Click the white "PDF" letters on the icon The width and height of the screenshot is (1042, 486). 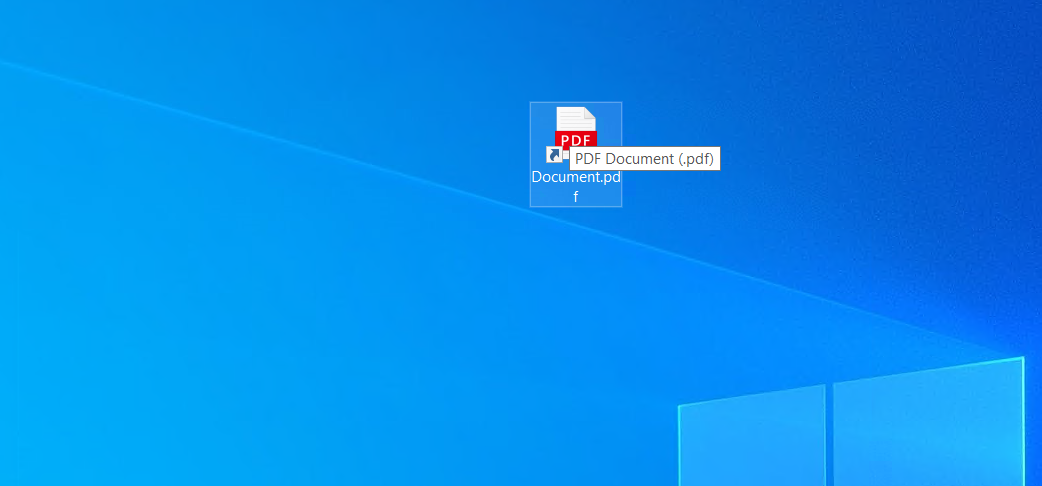575,140
